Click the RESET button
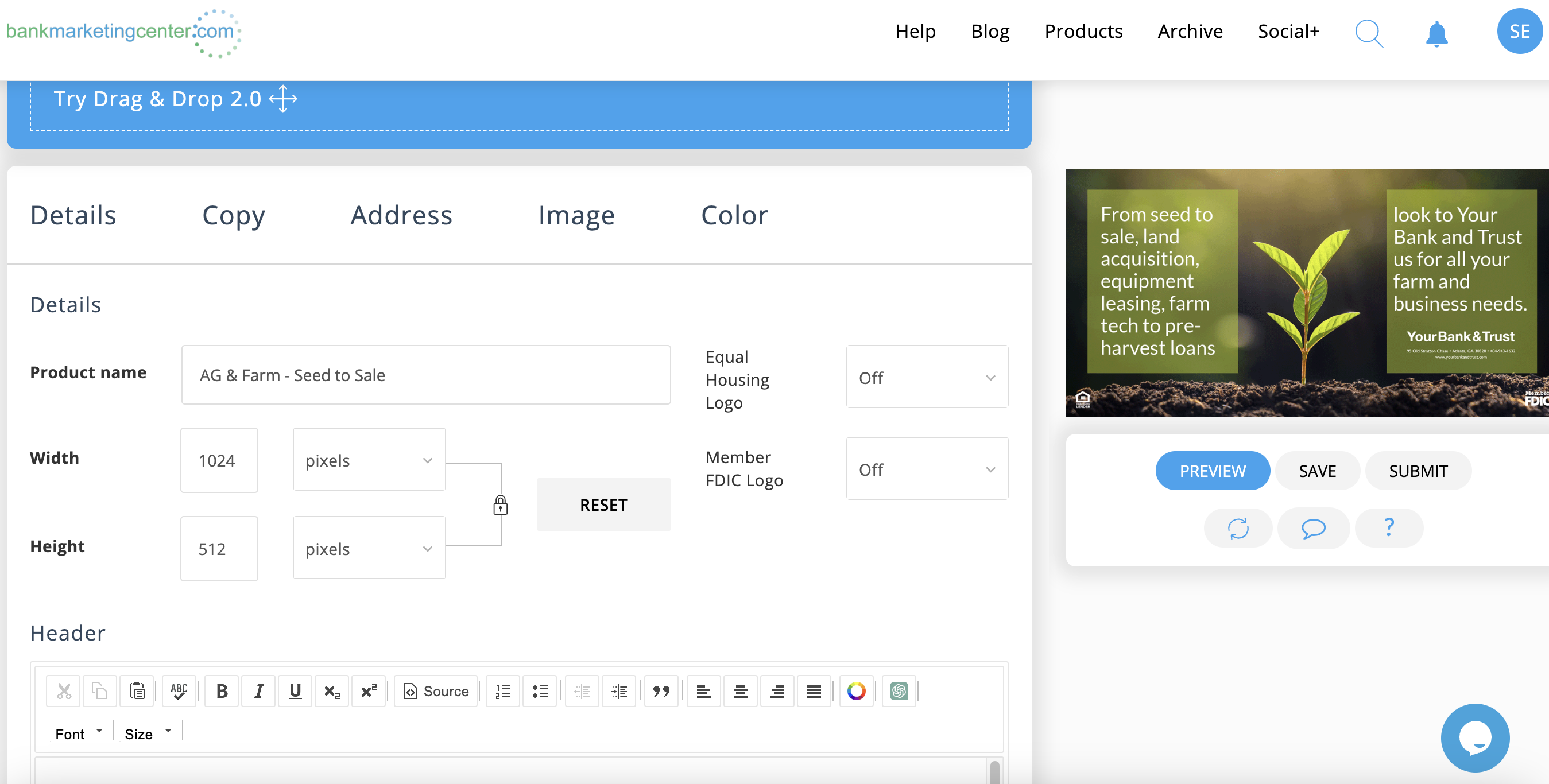This screenshot has height=784, width=1549. click(603, 505)
